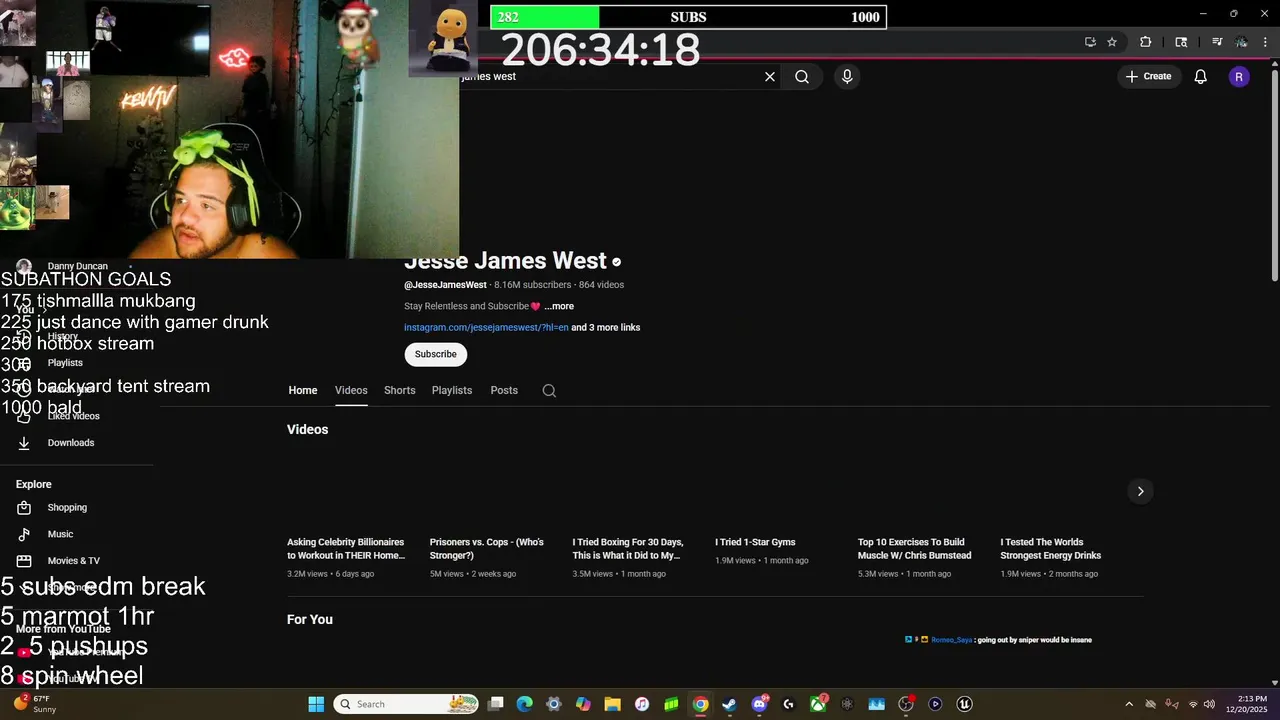Open the Wi-Fi network tray icon
Screen dimensions: 1280x720
(1192, 704)
